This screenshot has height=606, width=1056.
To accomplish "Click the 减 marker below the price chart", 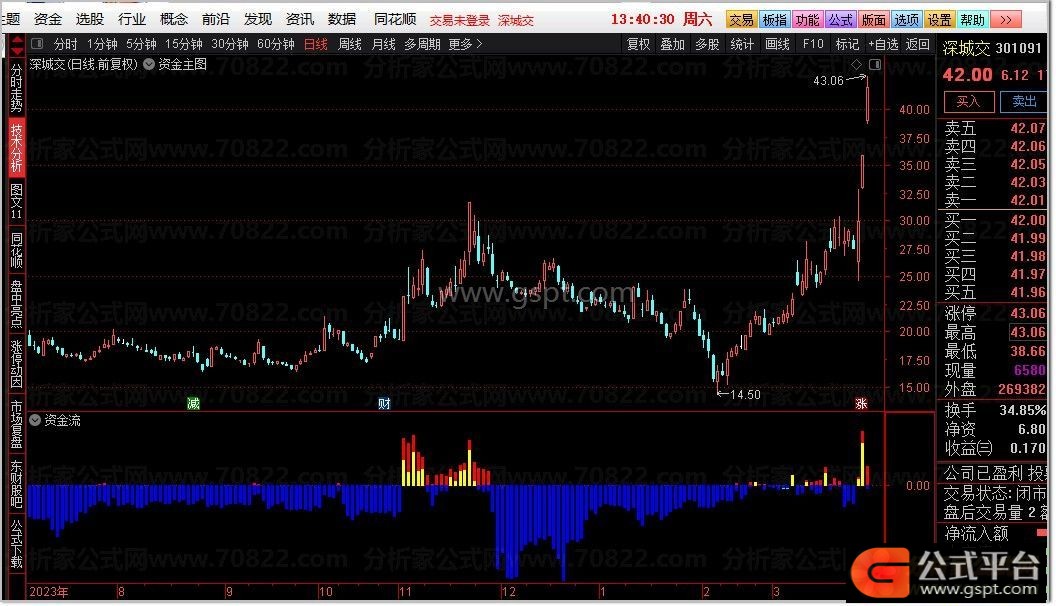I will coord(193,403).
